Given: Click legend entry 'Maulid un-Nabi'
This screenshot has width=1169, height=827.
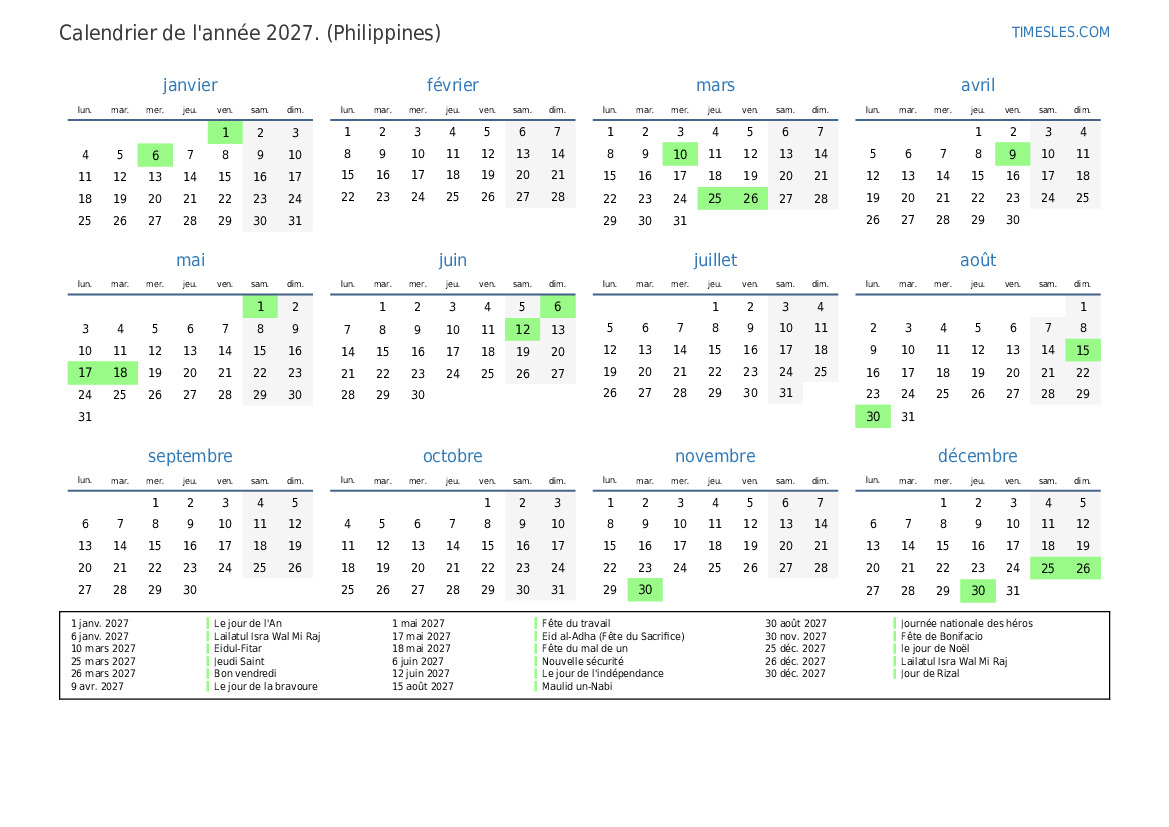Looking at the screenshot, I should pos(577,687).
